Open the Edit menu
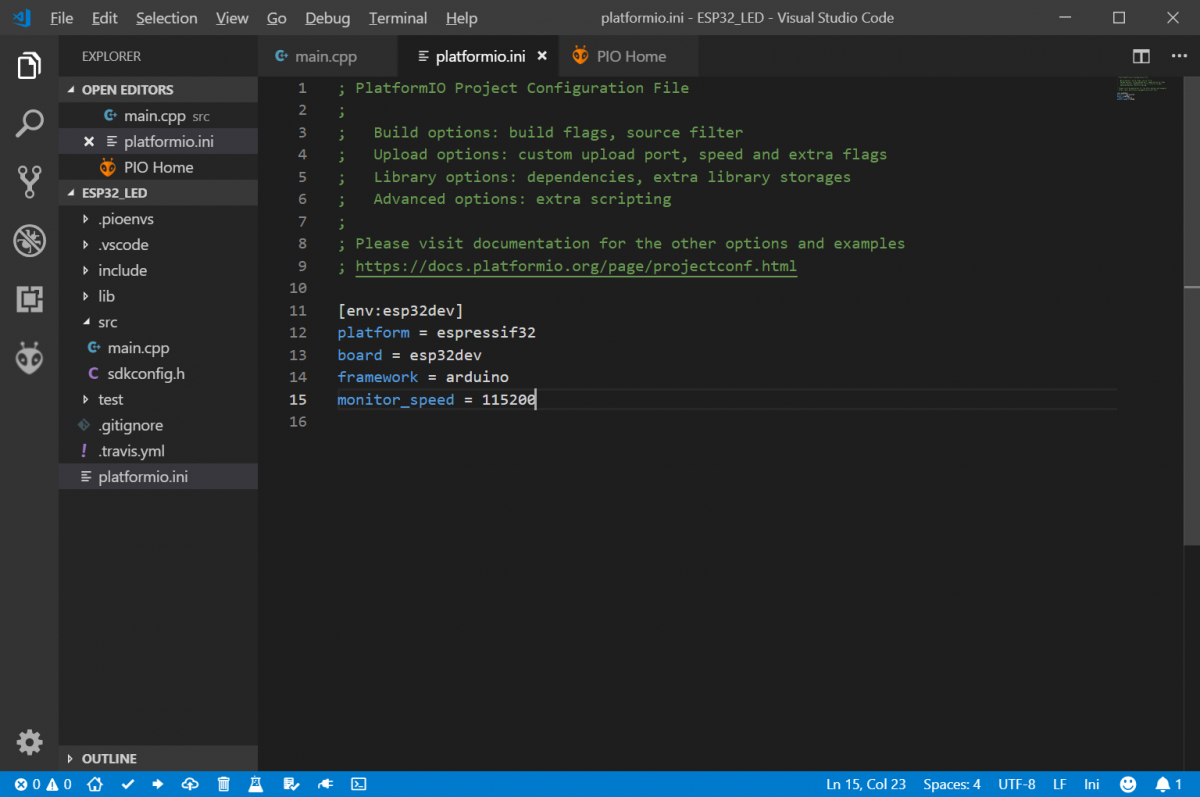Screen dimensions: 1200x797 click(x=104, y=18)
